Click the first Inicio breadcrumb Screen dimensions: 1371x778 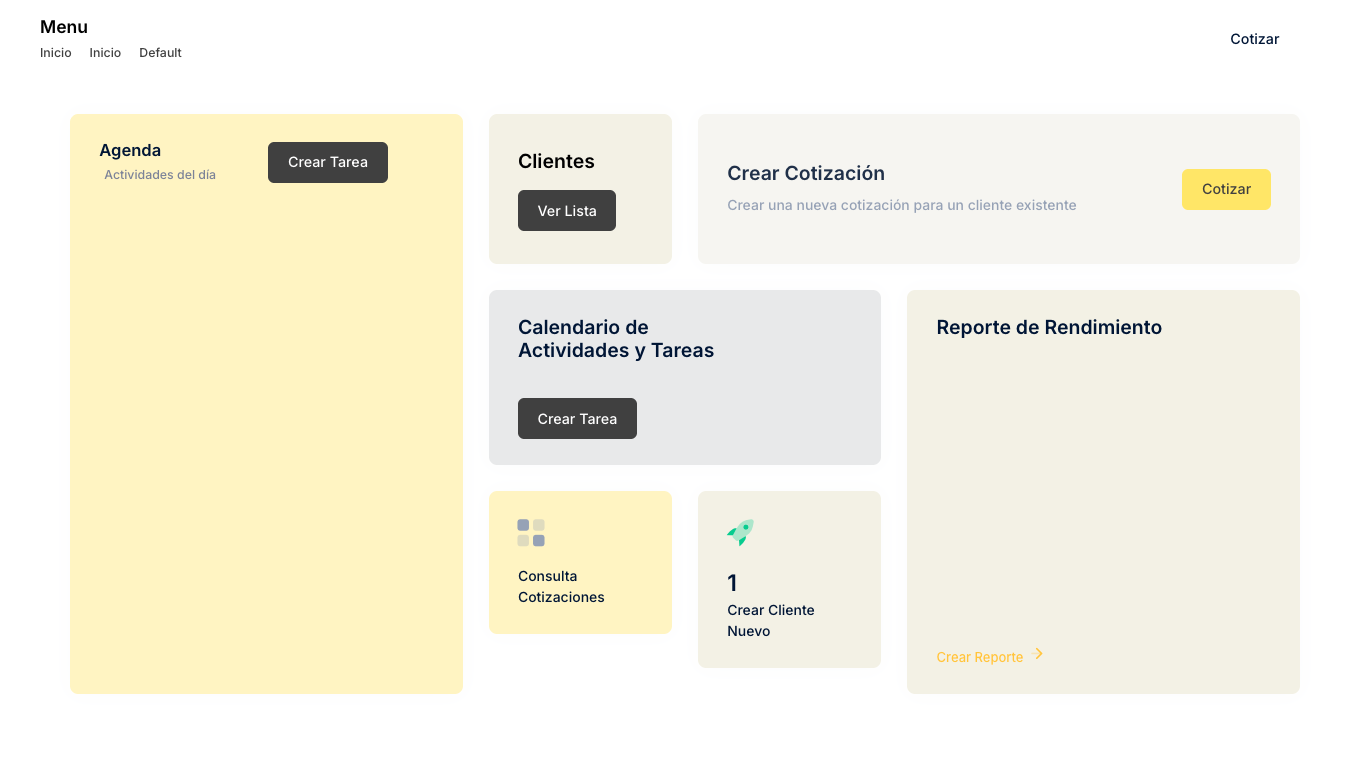56,53
